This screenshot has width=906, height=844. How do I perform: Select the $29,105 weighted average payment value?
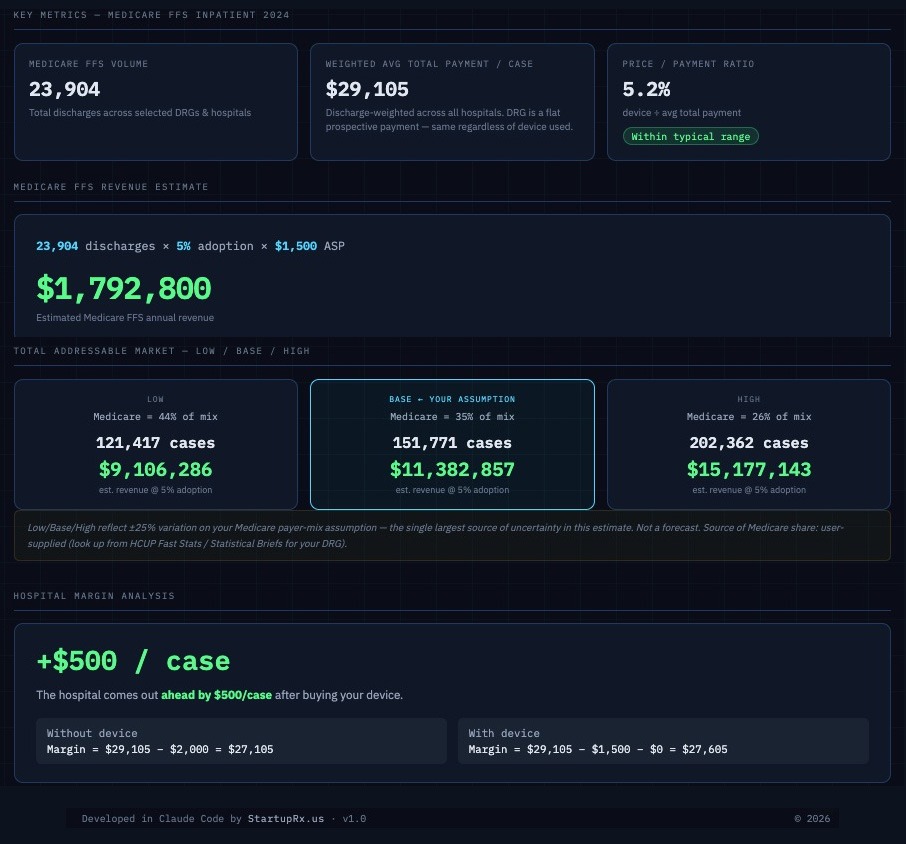(x=367, y=89)
